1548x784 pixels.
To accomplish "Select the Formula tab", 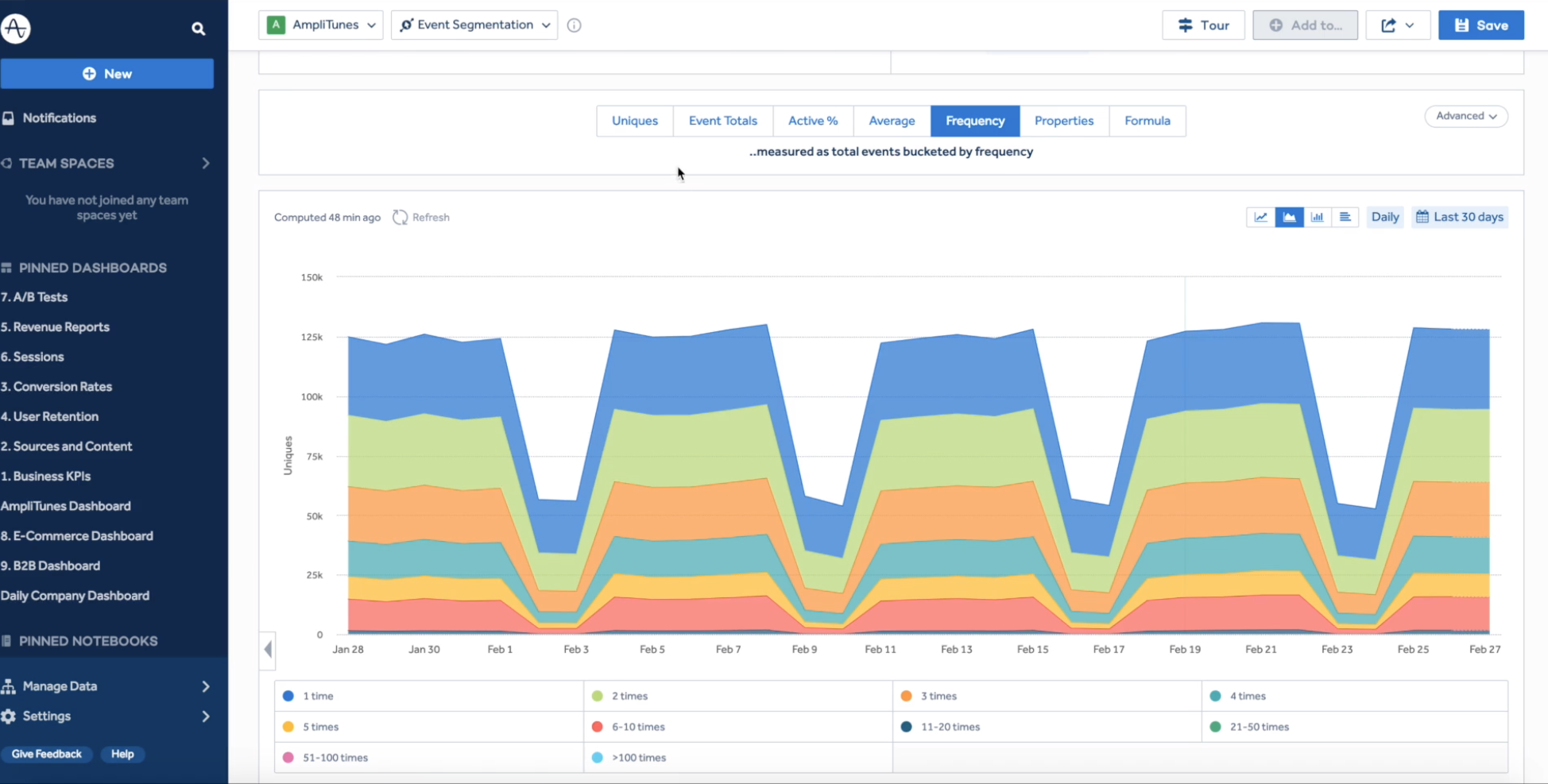I will coord(1147,121).
